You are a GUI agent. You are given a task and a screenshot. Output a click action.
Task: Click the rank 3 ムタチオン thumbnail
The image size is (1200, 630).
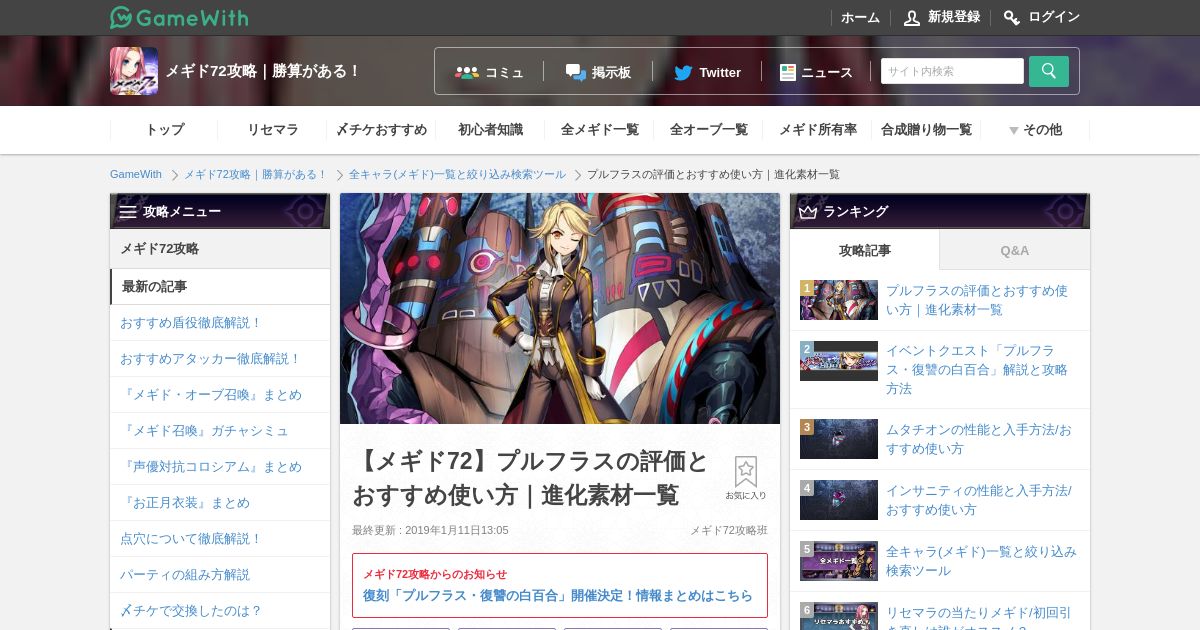(x=839, y=439)
